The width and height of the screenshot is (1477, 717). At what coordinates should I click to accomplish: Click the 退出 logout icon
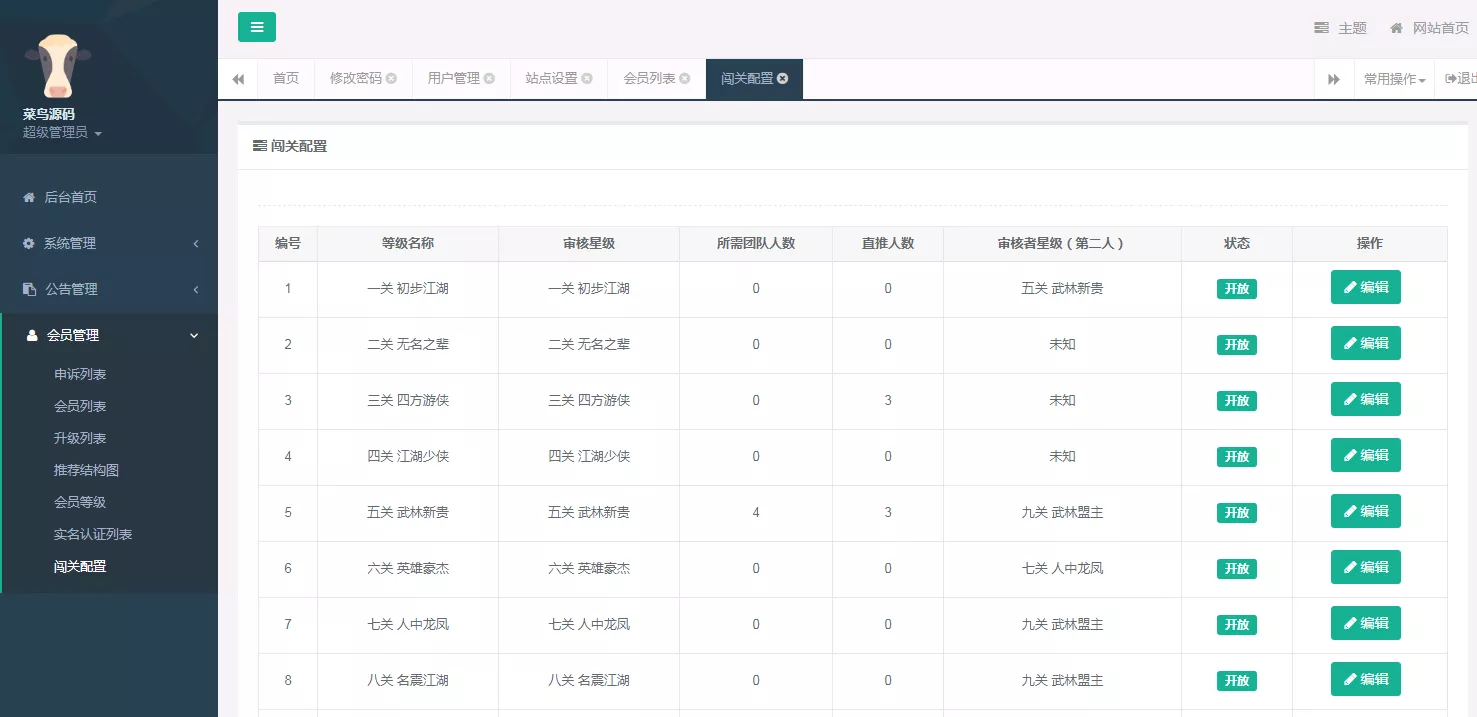pyautogui.click(x=1453, y=78)
